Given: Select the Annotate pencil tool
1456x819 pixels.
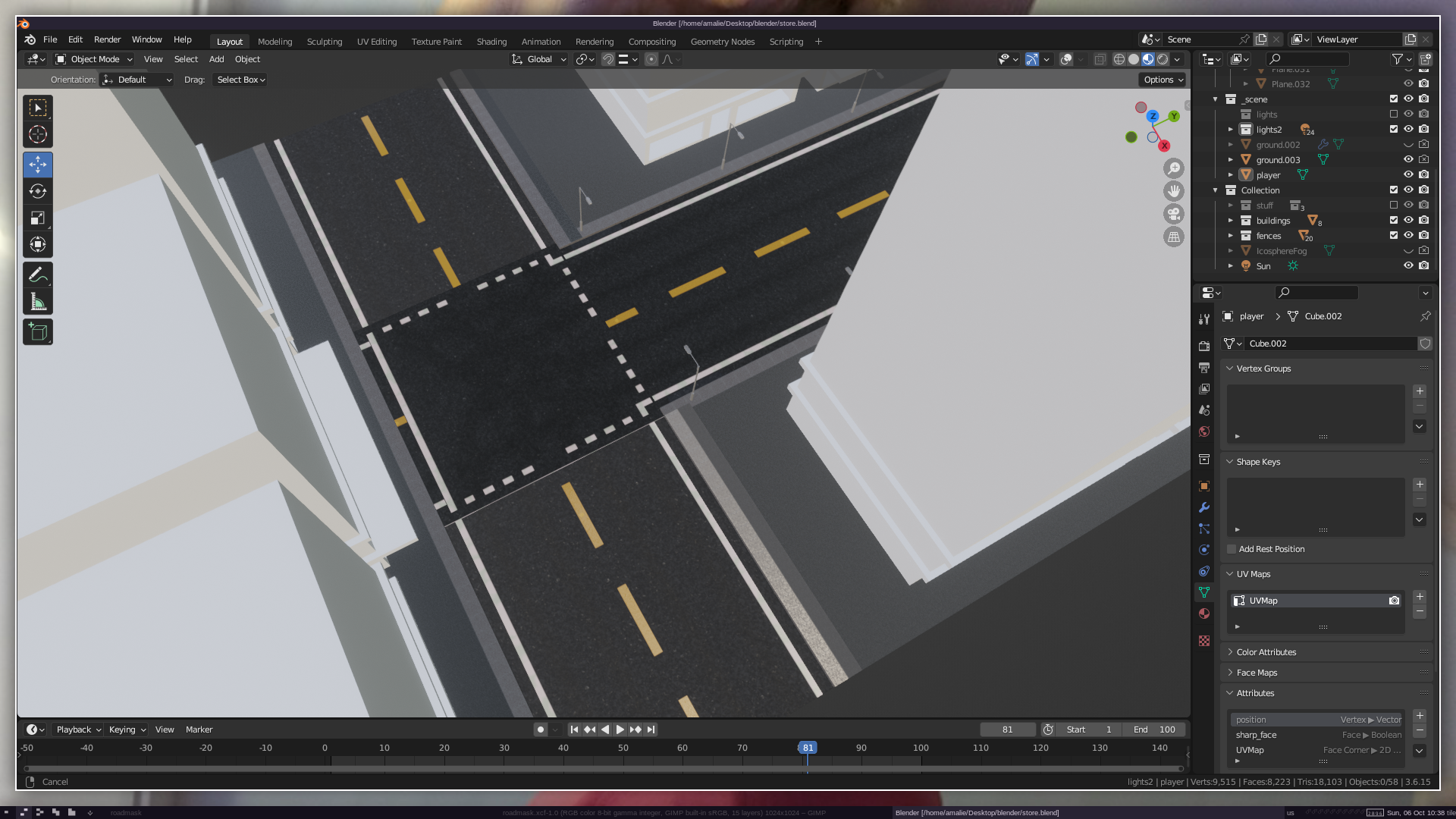Looking at the screenshot, I should (38, 275).
